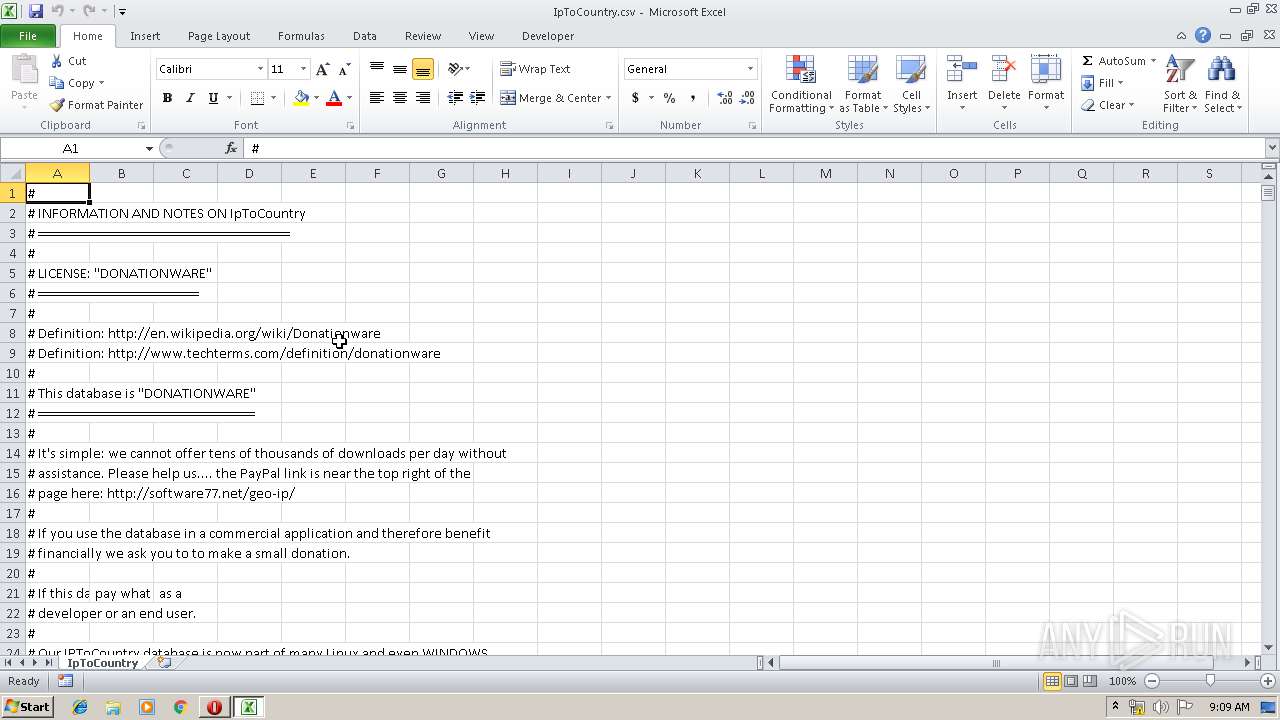Apply Align Text Left

[x=377, y=98]
